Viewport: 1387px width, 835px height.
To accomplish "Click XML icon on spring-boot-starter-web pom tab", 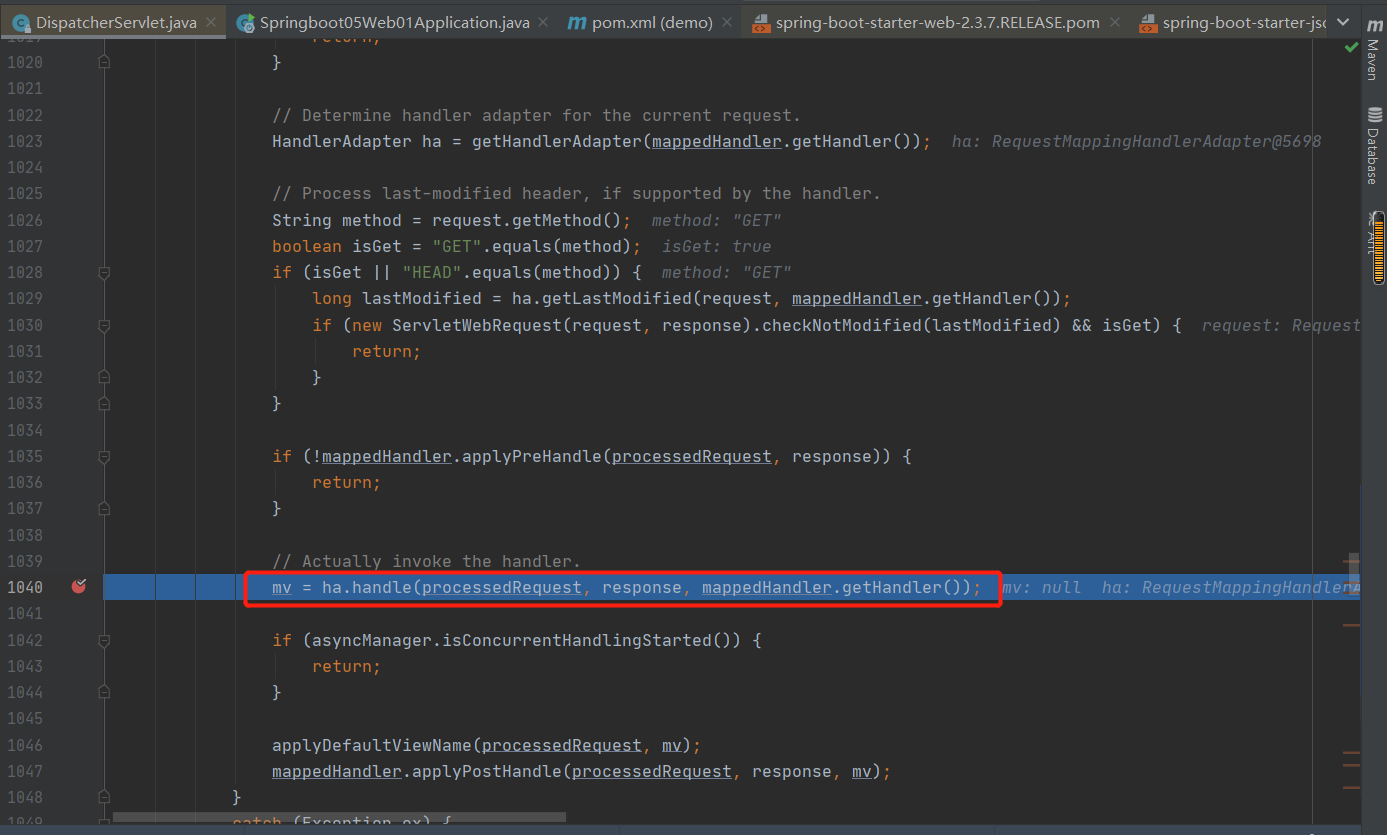I will coord(760,22).
